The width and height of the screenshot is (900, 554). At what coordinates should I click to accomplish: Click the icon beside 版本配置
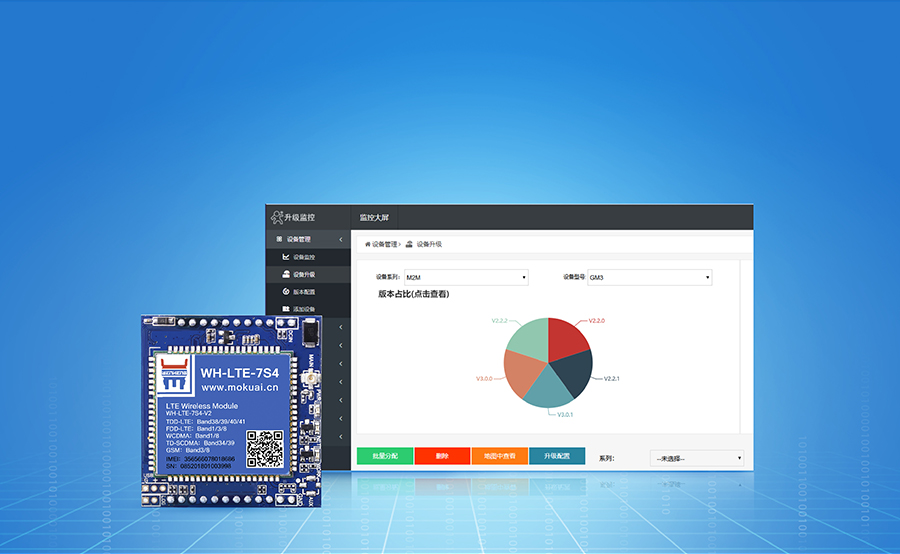[x=286, y=292]
